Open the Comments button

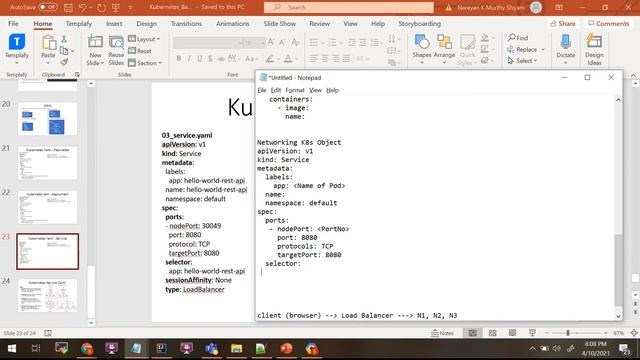point(609,24)
